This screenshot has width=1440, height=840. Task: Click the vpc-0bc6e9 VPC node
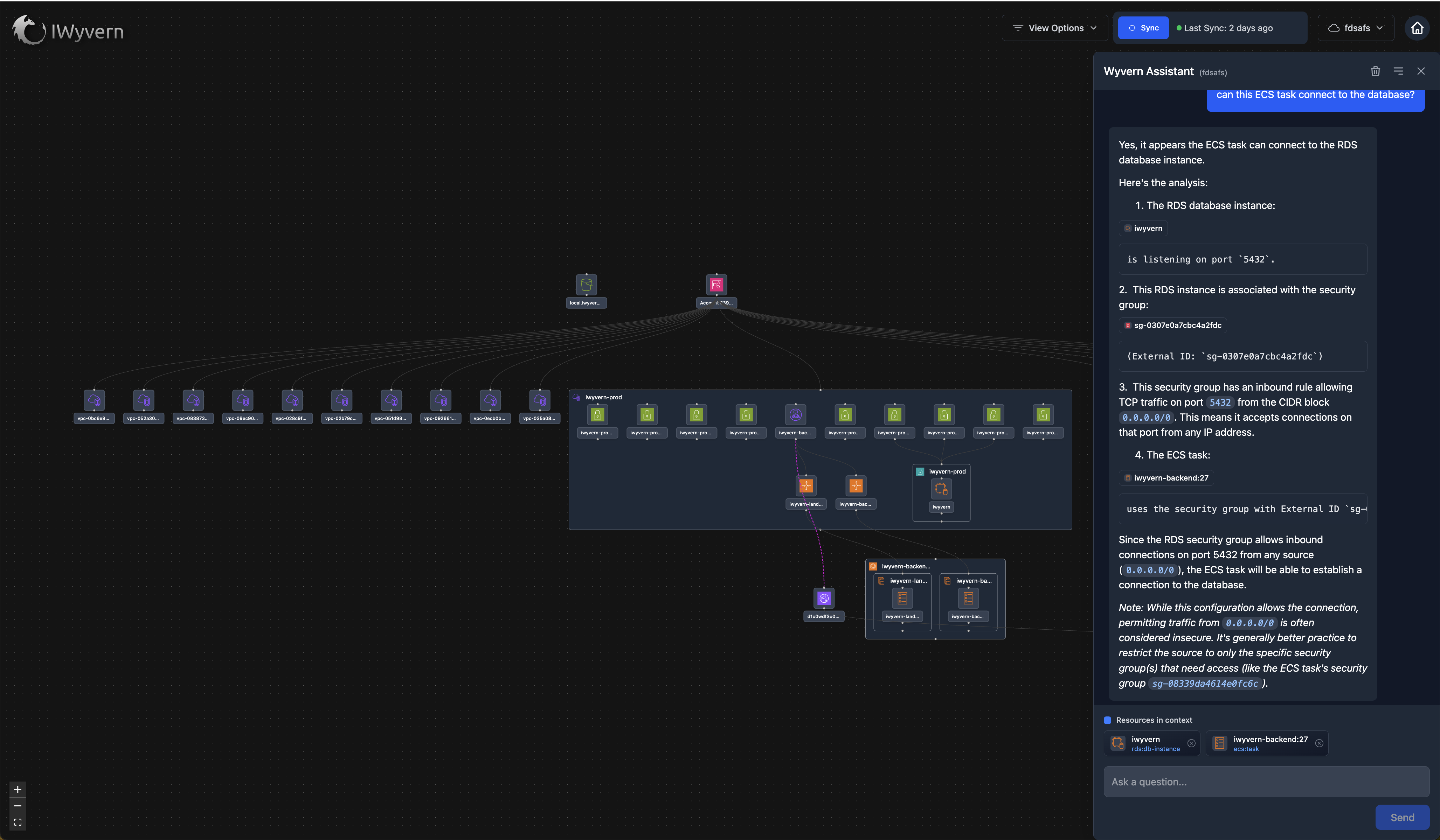(x=94, y=401)
